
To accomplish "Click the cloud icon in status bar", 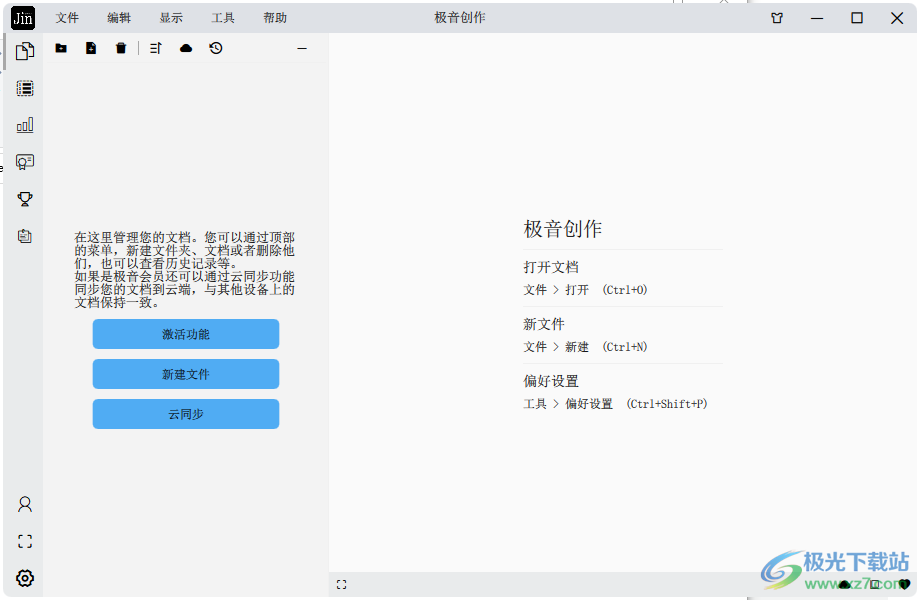I will [845, 584].
